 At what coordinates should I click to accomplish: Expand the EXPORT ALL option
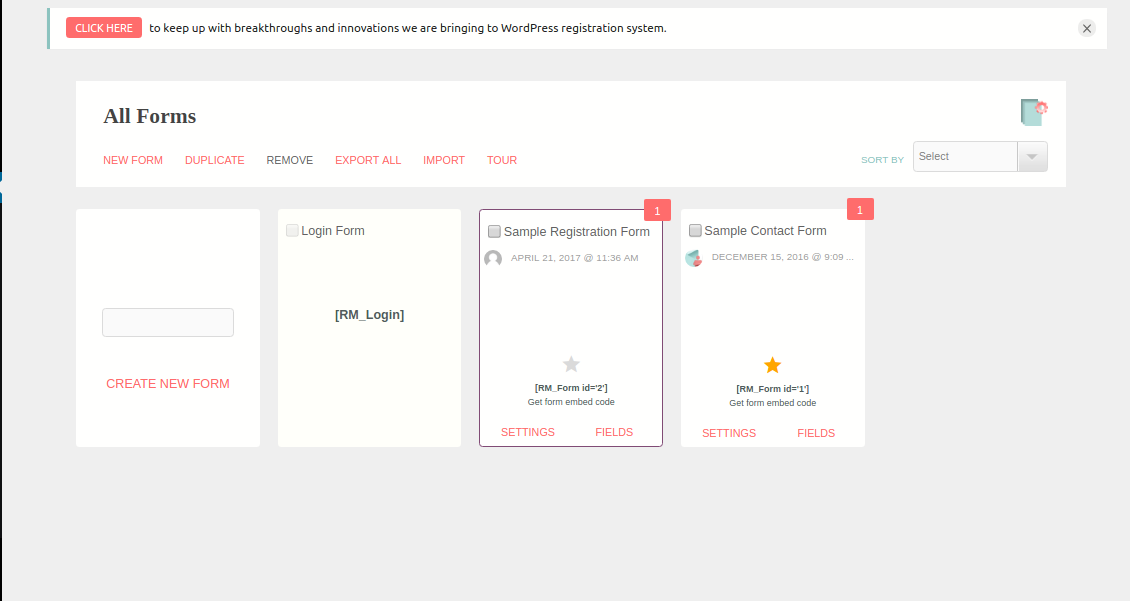point(367,160)
